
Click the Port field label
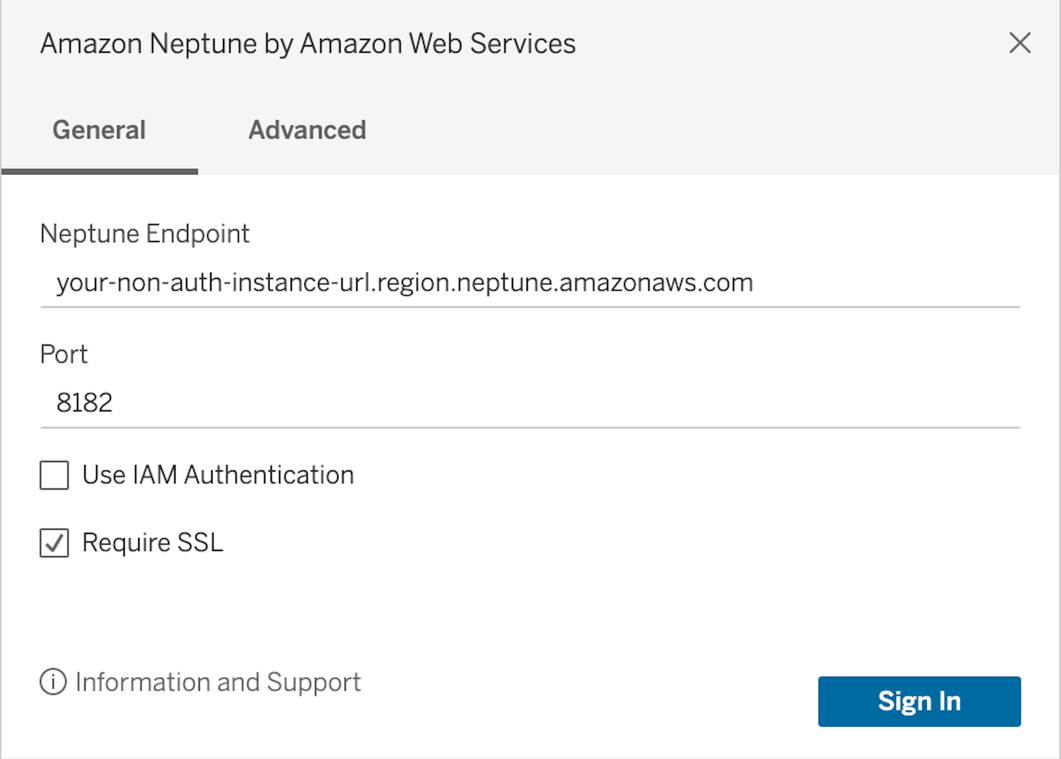point(64,354)
